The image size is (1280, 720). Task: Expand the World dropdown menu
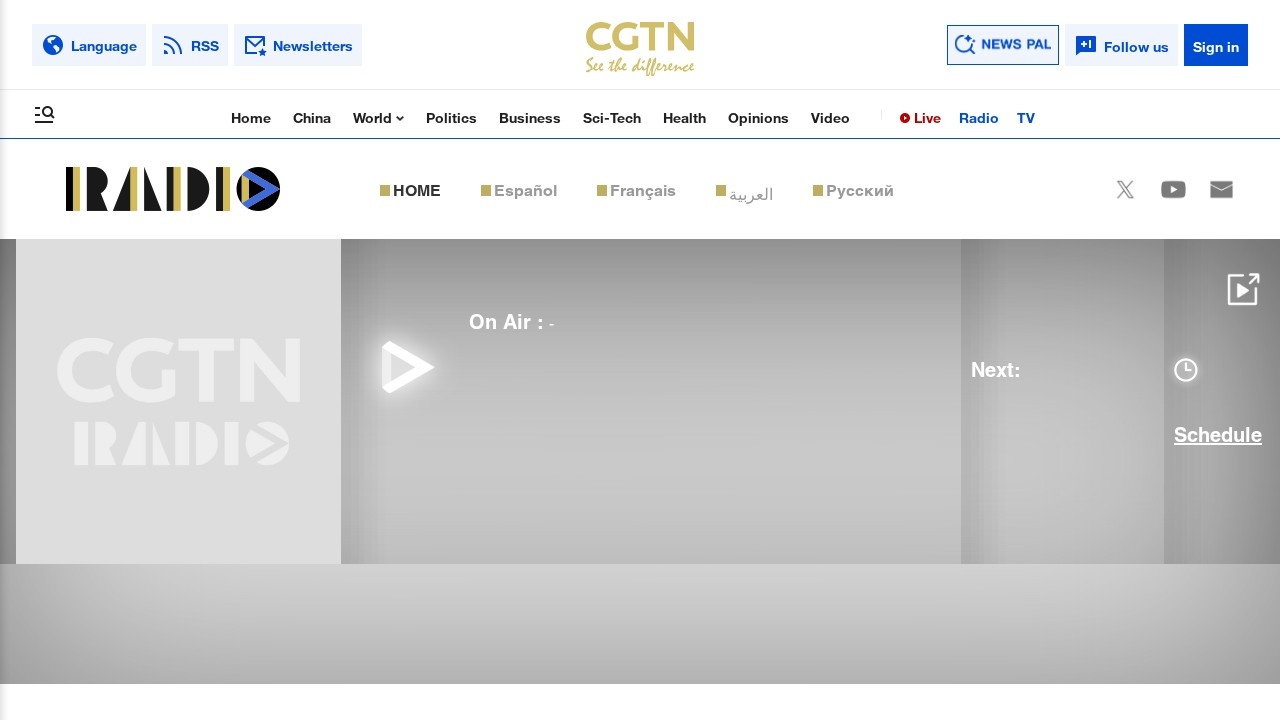point(378,118)
